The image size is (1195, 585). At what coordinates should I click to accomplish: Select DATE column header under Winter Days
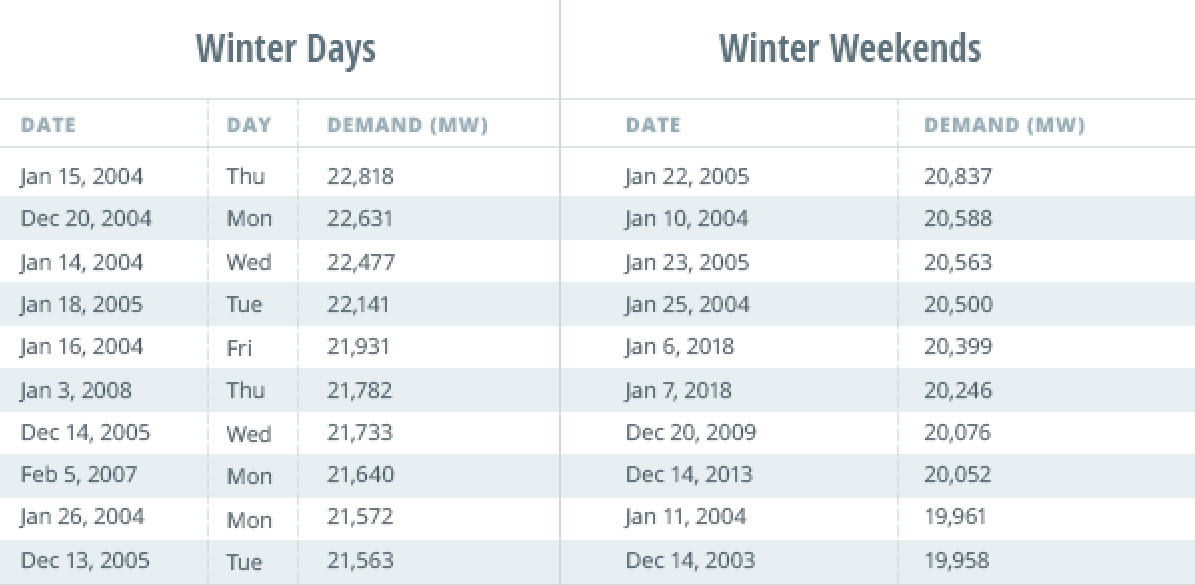tap(48, 126)
